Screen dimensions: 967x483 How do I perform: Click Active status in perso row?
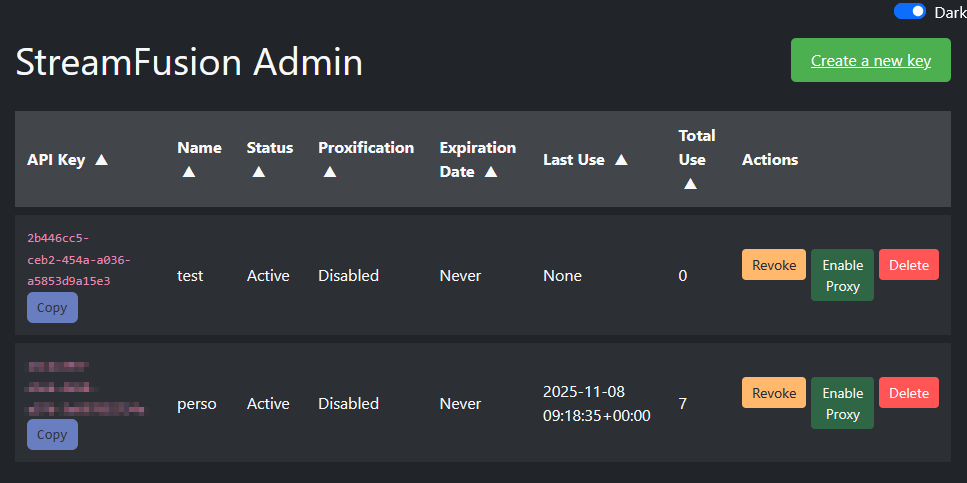coord(268,403)
